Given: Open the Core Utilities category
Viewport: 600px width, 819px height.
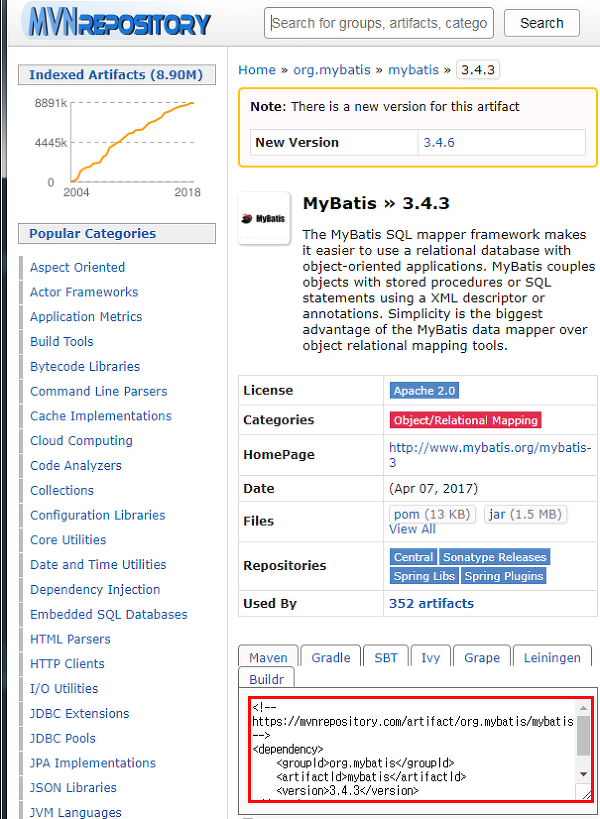Looking at the screenshot, I should [68, 540].
